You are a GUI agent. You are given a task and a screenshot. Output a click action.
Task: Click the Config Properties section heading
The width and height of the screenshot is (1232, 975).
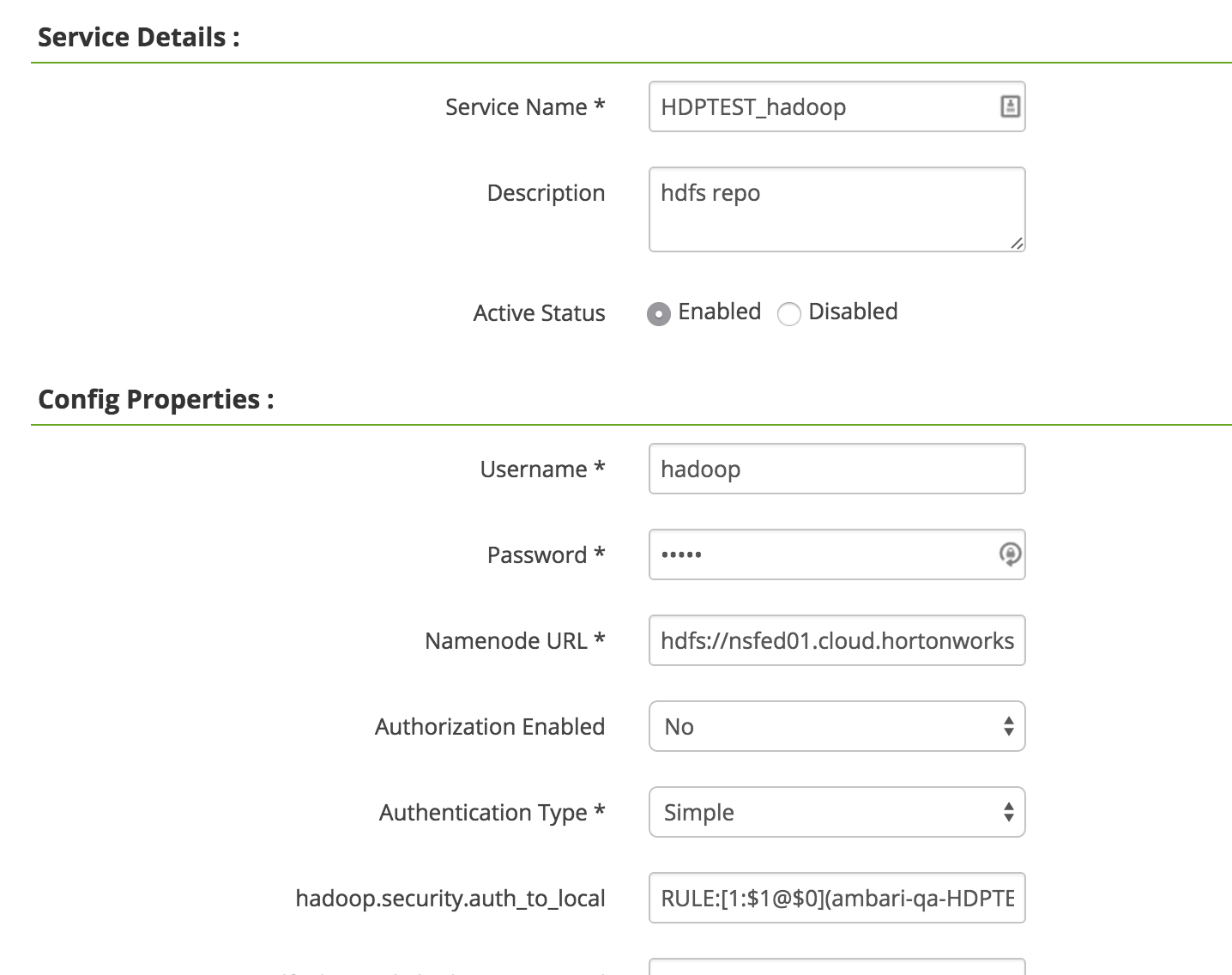pyautogui.click(x=156, y=398)
